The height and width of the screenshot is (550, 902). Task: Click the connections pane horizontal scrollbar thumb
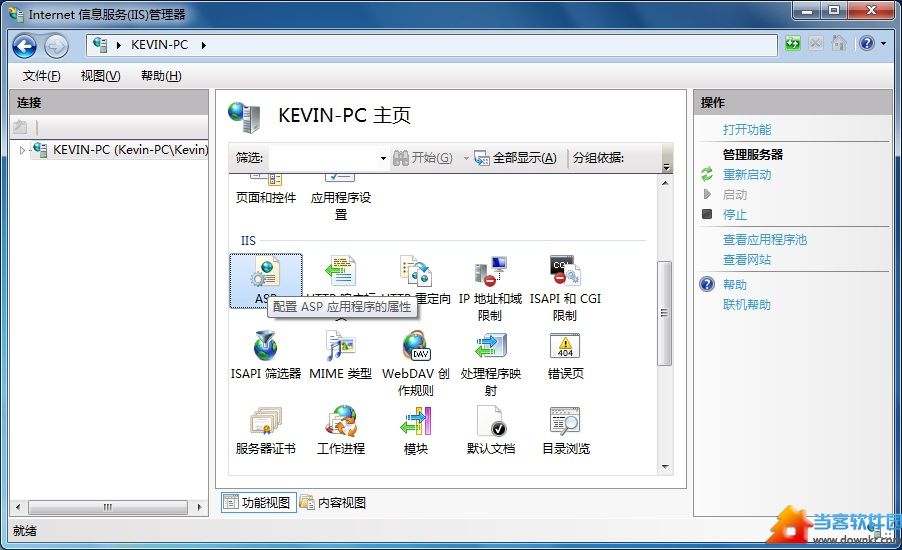108,507
